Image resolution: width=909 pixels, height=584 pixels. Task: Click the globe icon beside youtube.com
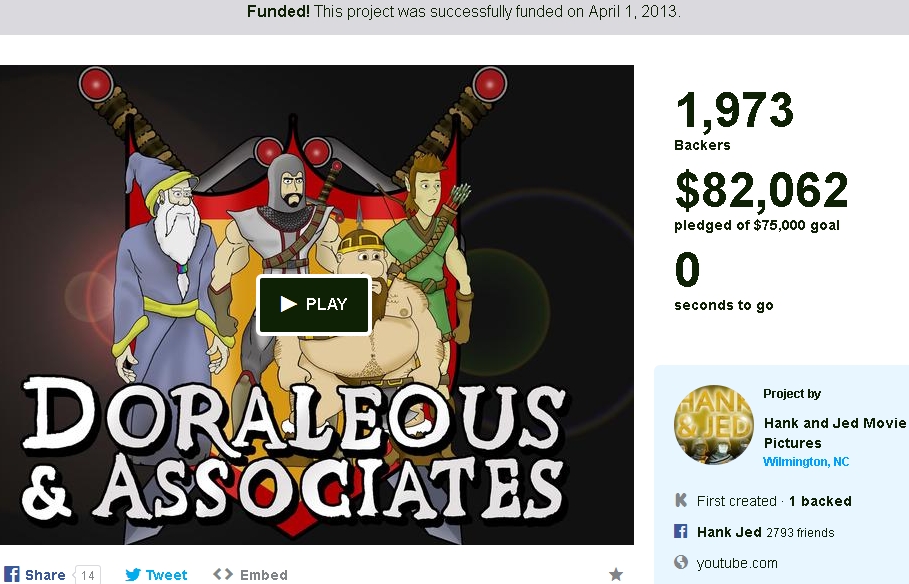tap(681, 562)
